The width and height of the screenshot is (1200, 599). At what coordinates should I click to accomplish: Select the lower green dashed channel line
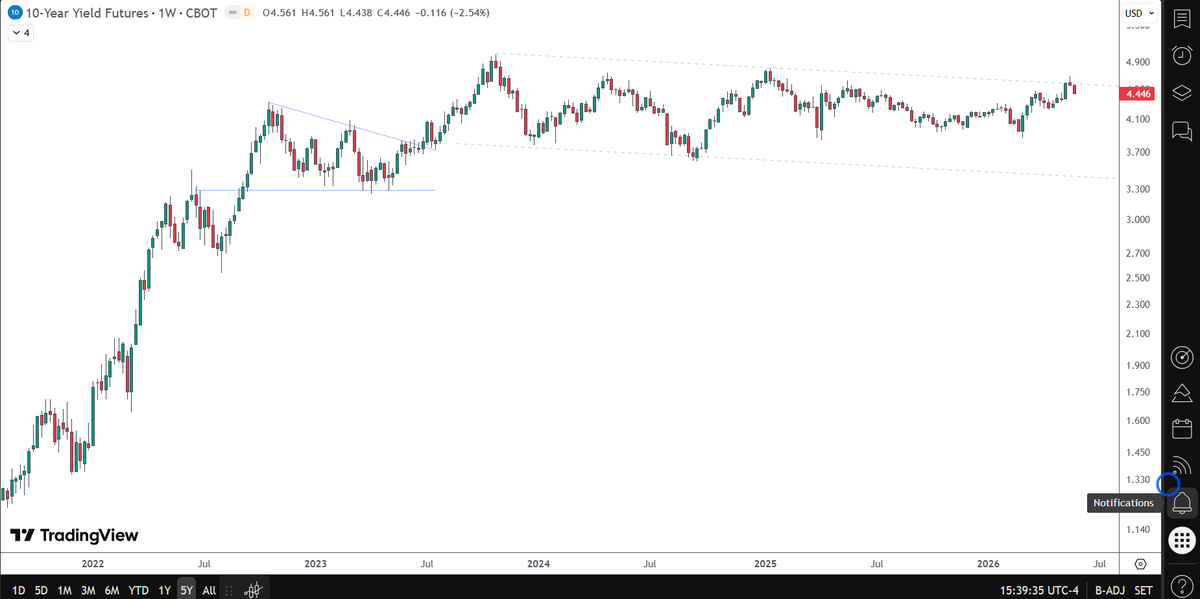(x=786, y=161)
